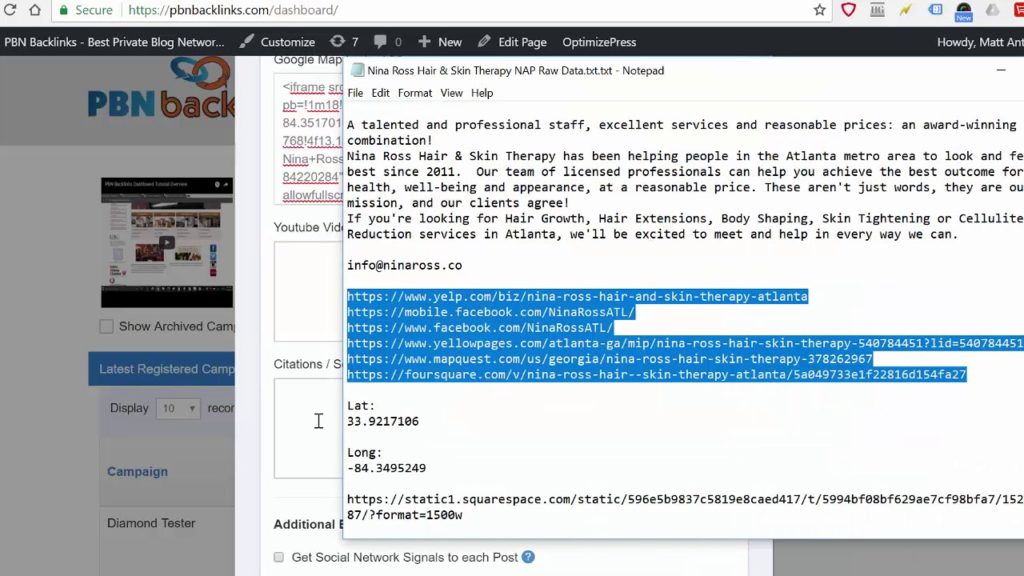Click the static1.squarespace.com URL line
Viewport: 1024px width, 576px height.
(685, 500)
